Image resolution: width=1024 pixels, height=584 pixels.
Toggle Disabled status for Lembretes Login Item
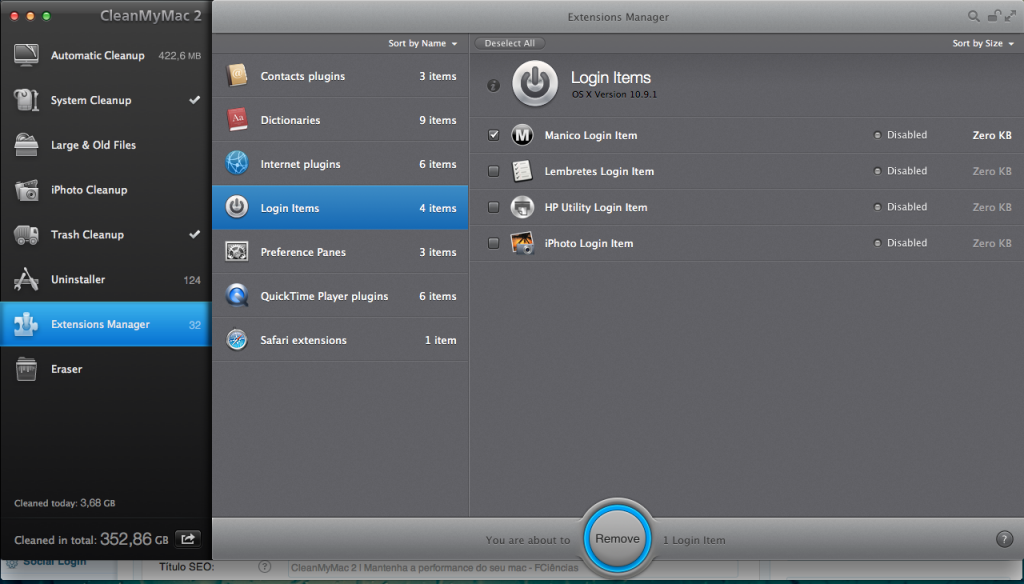pyautogui.click(x=901, y=171)
